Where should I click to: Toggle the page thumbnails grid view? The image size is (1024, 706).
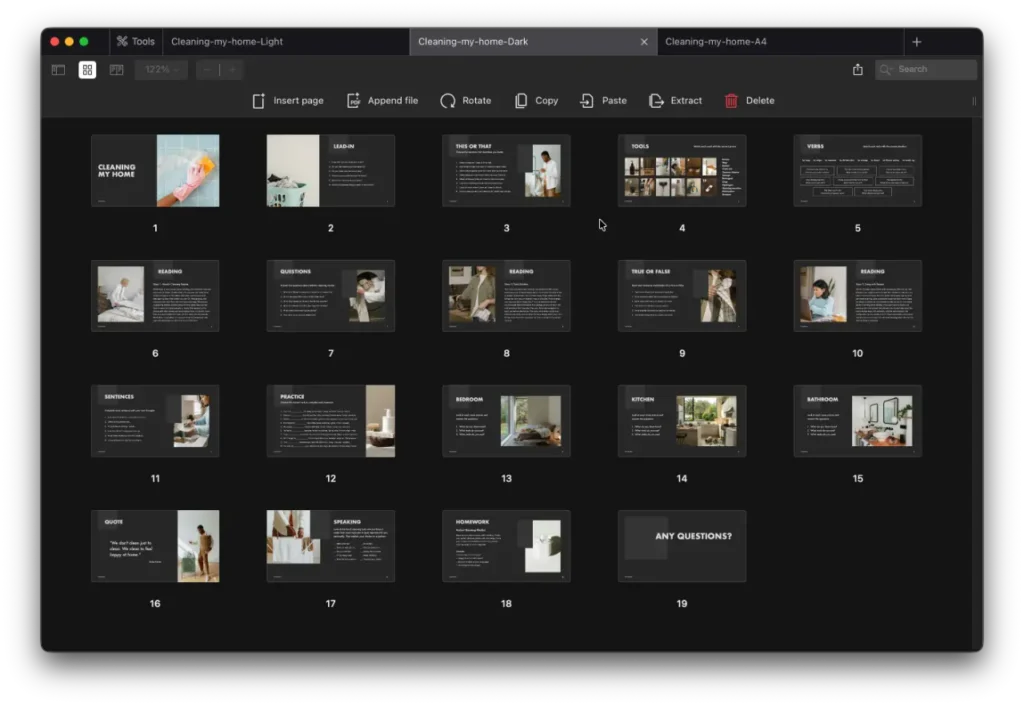pos(88,70)
